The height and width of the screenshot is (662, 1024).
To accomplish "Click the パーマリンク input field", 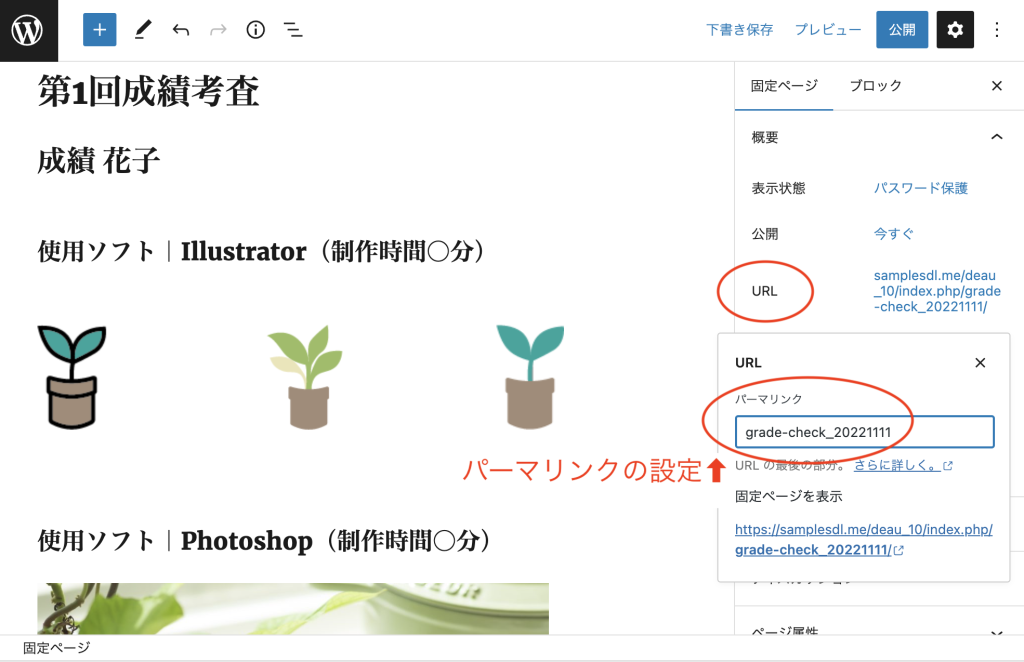I will [864, 432].
